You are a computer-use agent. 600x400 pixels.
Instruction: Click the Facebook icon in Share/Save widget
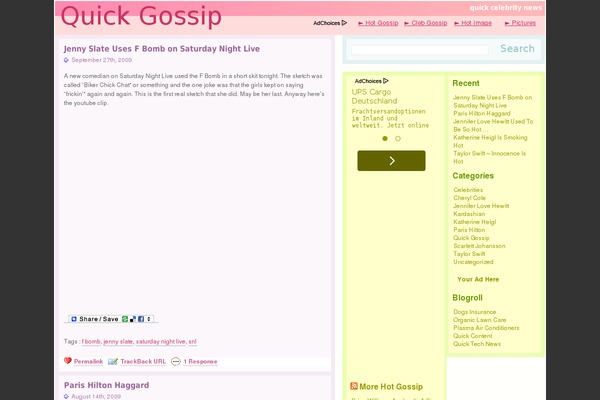click(141, 319)
